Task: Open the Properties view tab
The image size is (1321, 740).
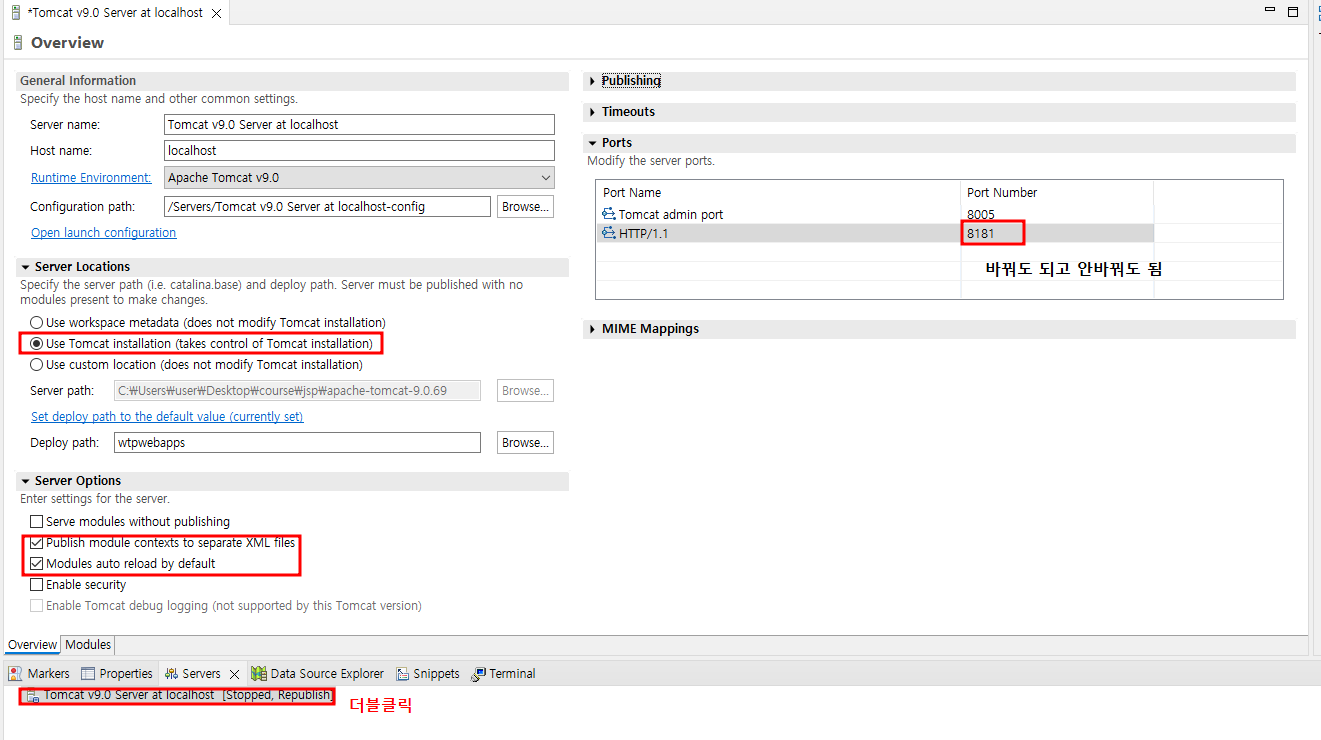Action: tap(117, 674)
